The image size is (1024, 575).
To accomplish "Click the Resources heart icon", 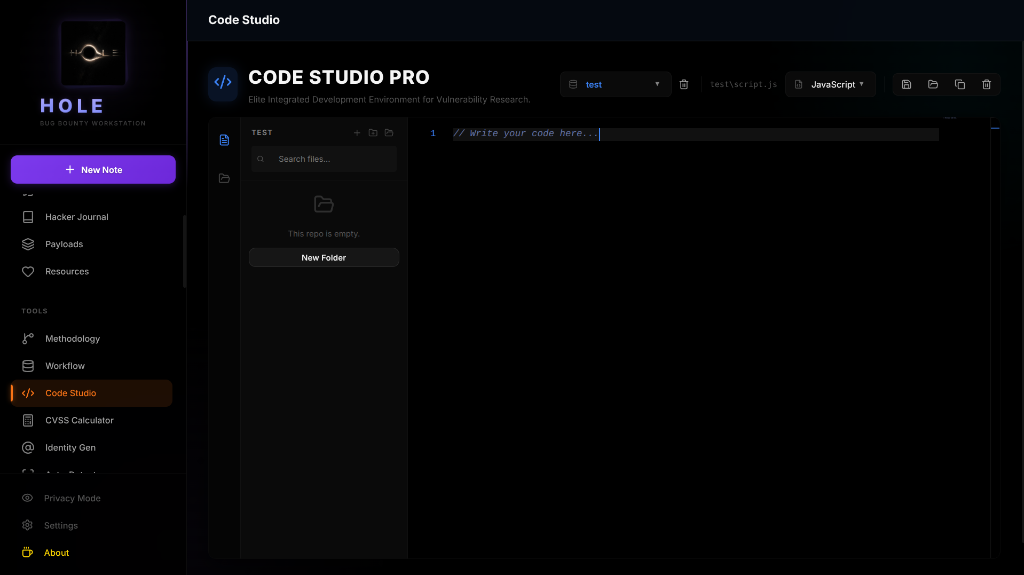I will [x=28, y=271].
